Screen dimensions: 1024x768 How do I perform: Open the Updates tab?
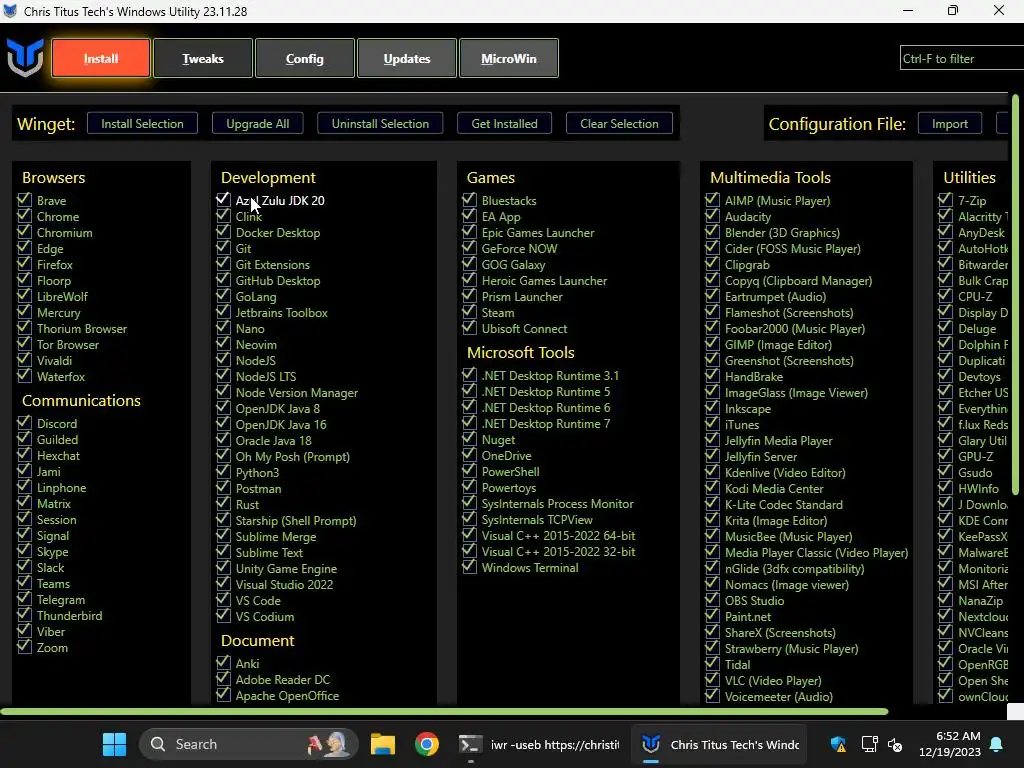pyautogui.click(x=406, y=58)
